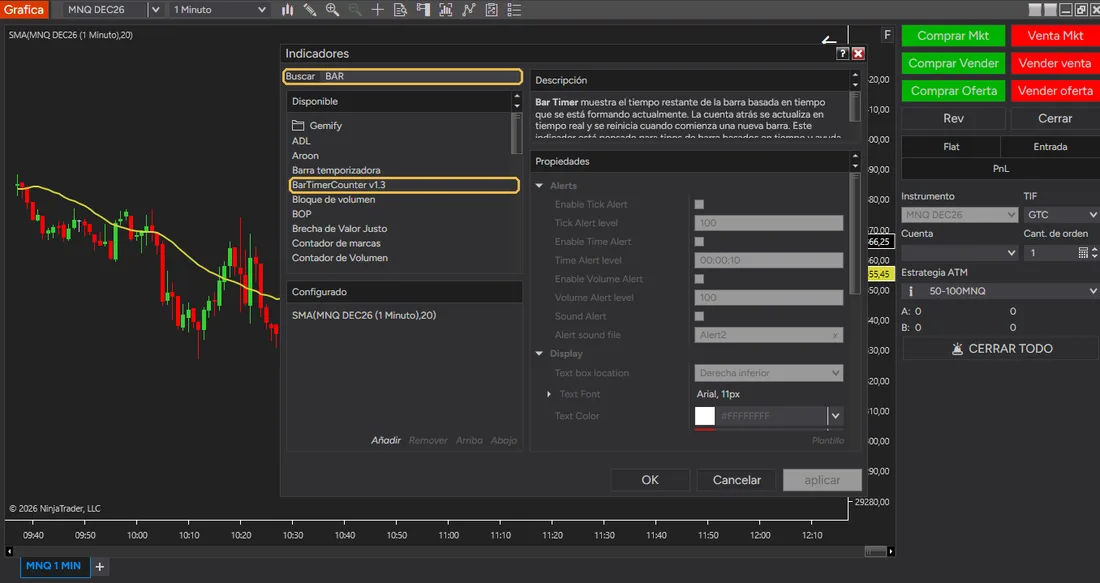This screenshot has height=583, width=1100.
Task: Activate the crosshair plus cursor icon
Action: pyautogui.click(x=377, y=10)
